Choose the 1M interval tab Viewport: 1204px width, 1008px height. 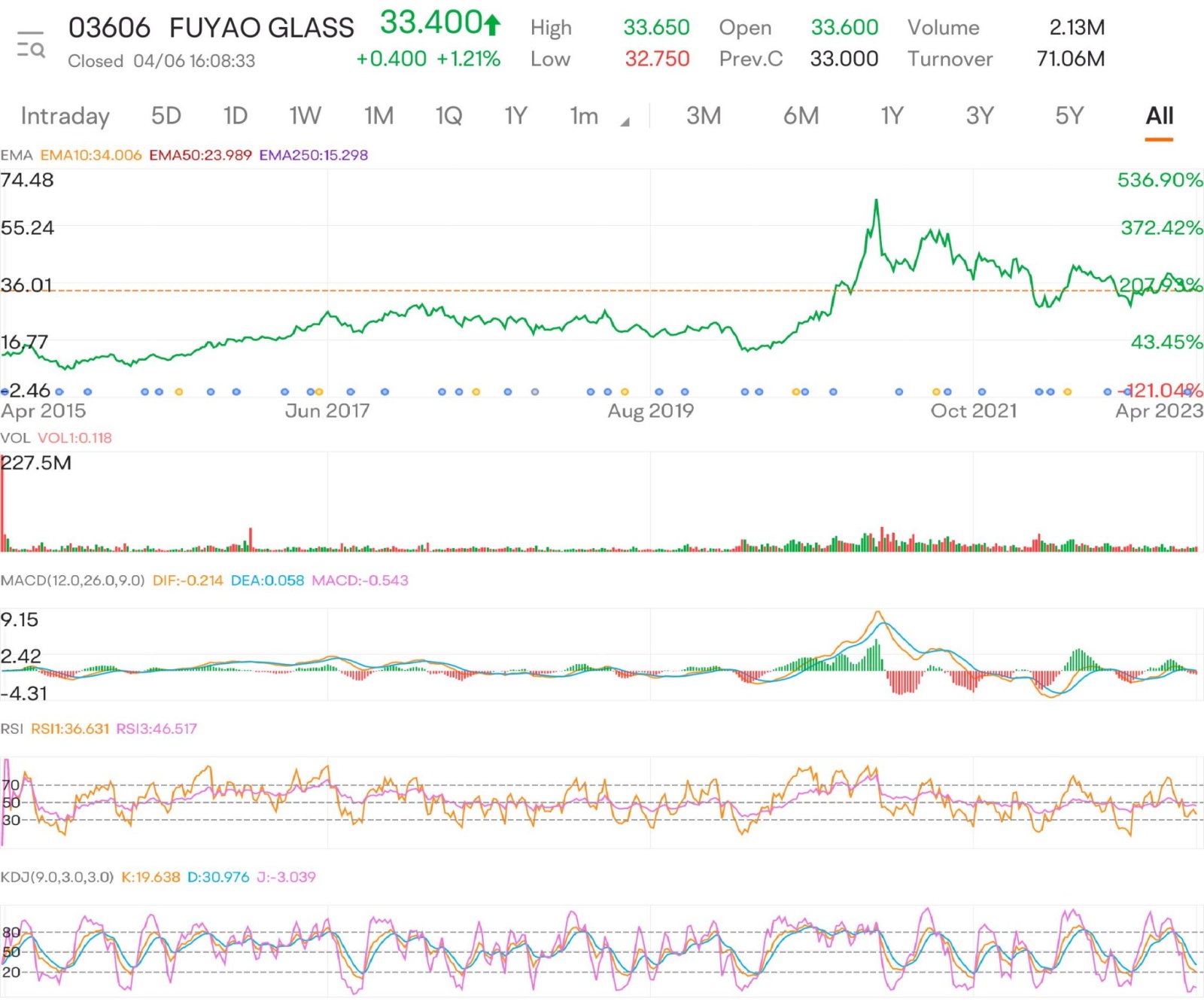point(379,116)
